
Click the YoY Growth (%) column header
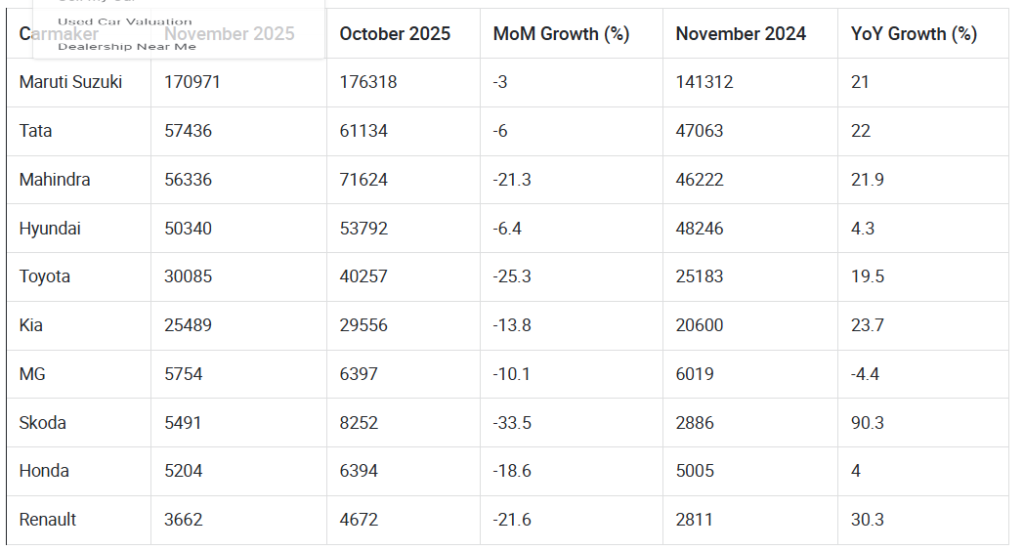pos(913,33)
